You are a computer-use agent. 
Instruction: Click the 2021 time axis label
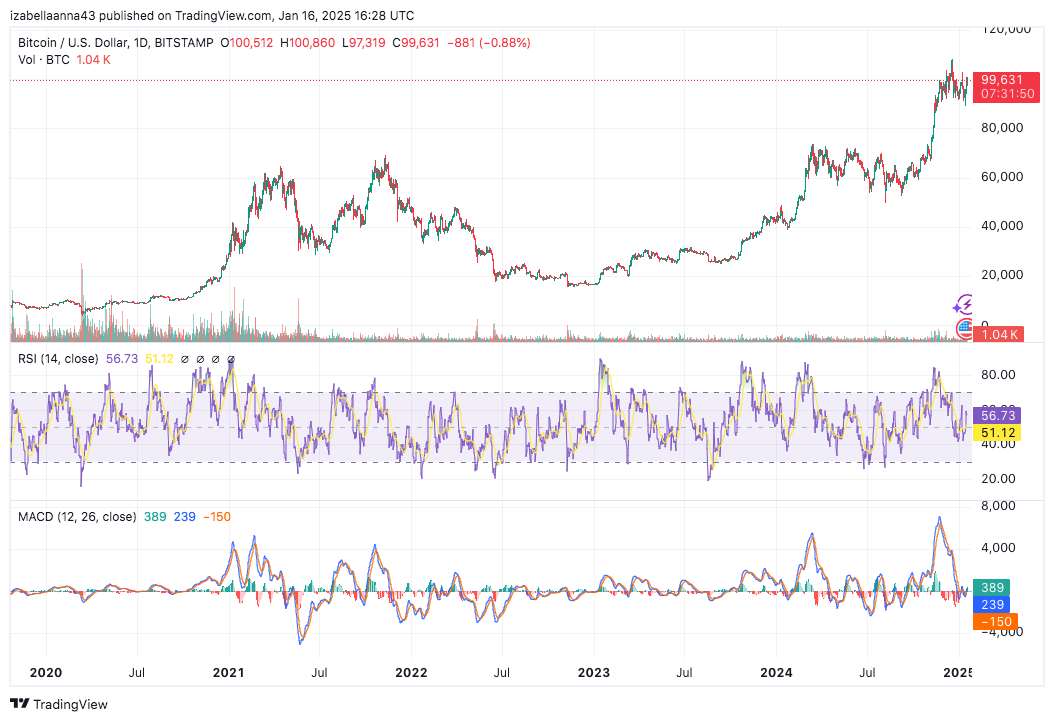[x=229, y=673]
